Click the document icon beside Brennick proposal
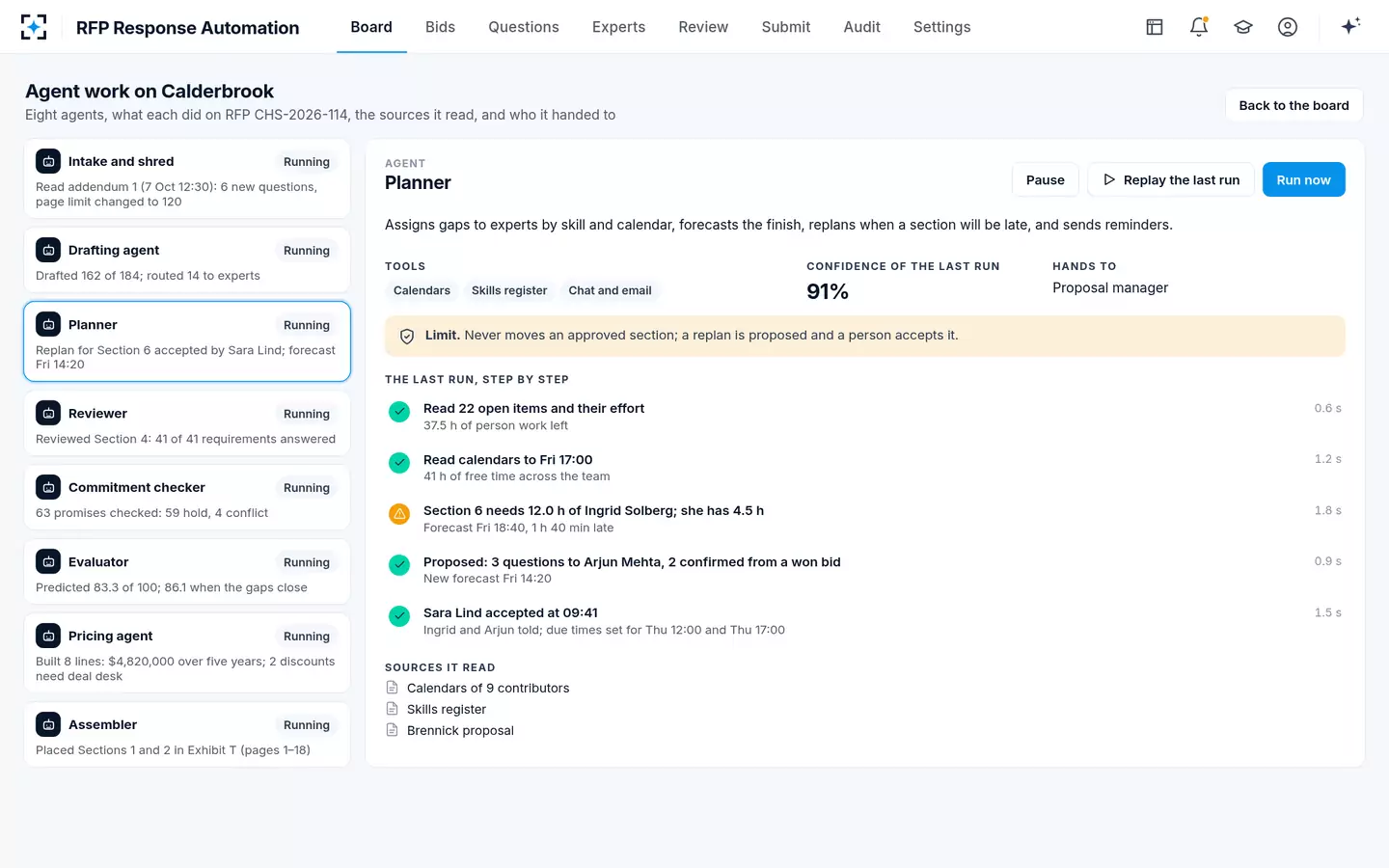The height and width of the screenshot is (868, 1389). (x=393, y=730)
